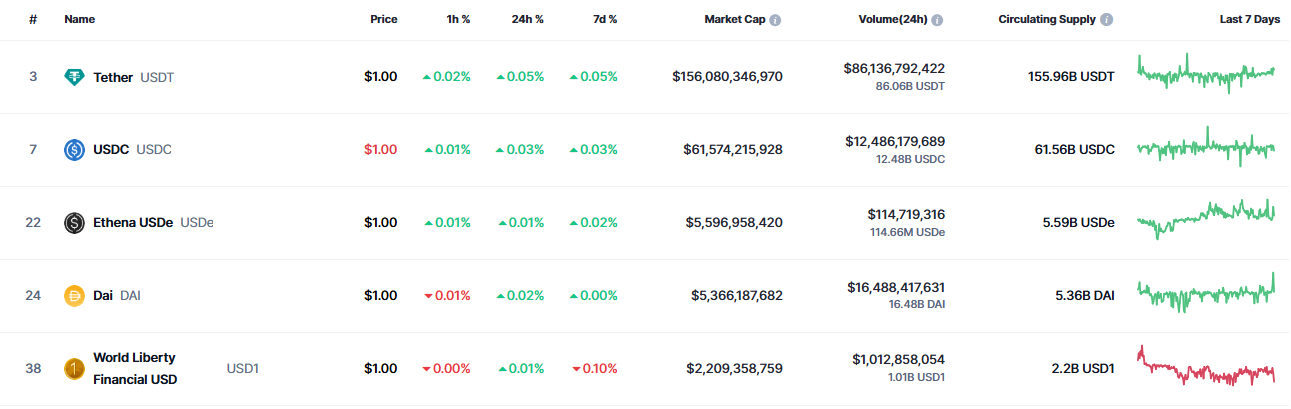The height and width of the screenshot is (409, 1291).
Task: Click the USDT ticker symbol
Action: click(x=157, y=77)
